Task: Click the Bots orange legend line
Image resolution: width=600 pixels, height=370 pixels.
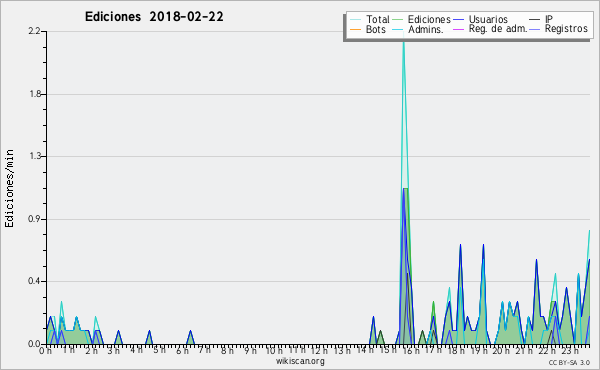Action: [x=355, y=29]
